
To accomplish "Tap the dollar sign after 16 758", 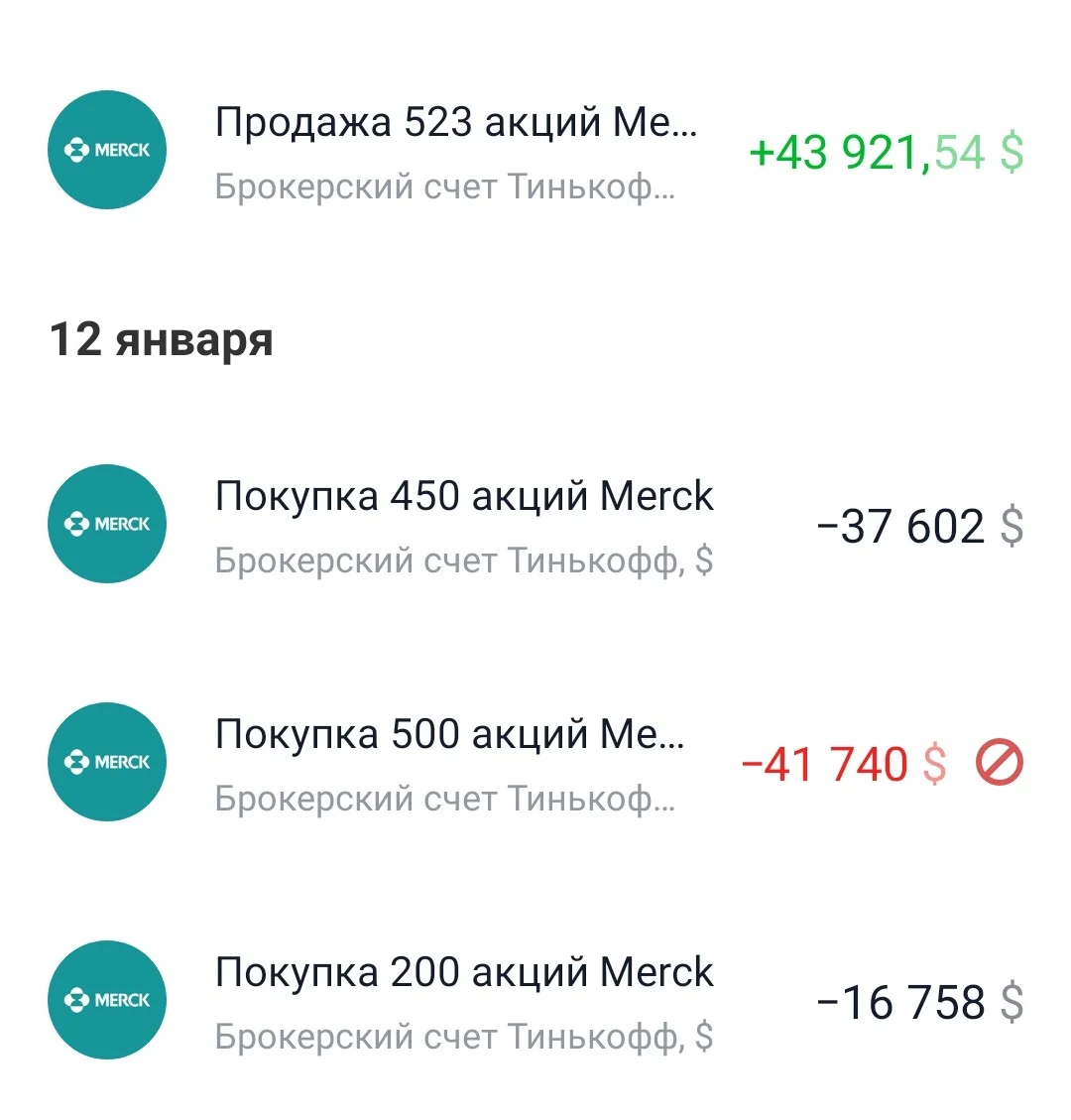I will (x=1011, y=1003).
